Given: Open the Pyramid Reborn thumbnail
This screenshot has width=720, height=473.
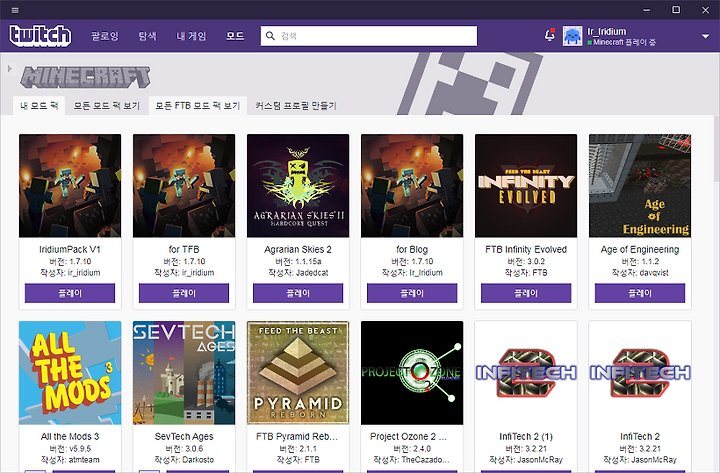Looking at the screenshot, I should (x=298, y=372).
